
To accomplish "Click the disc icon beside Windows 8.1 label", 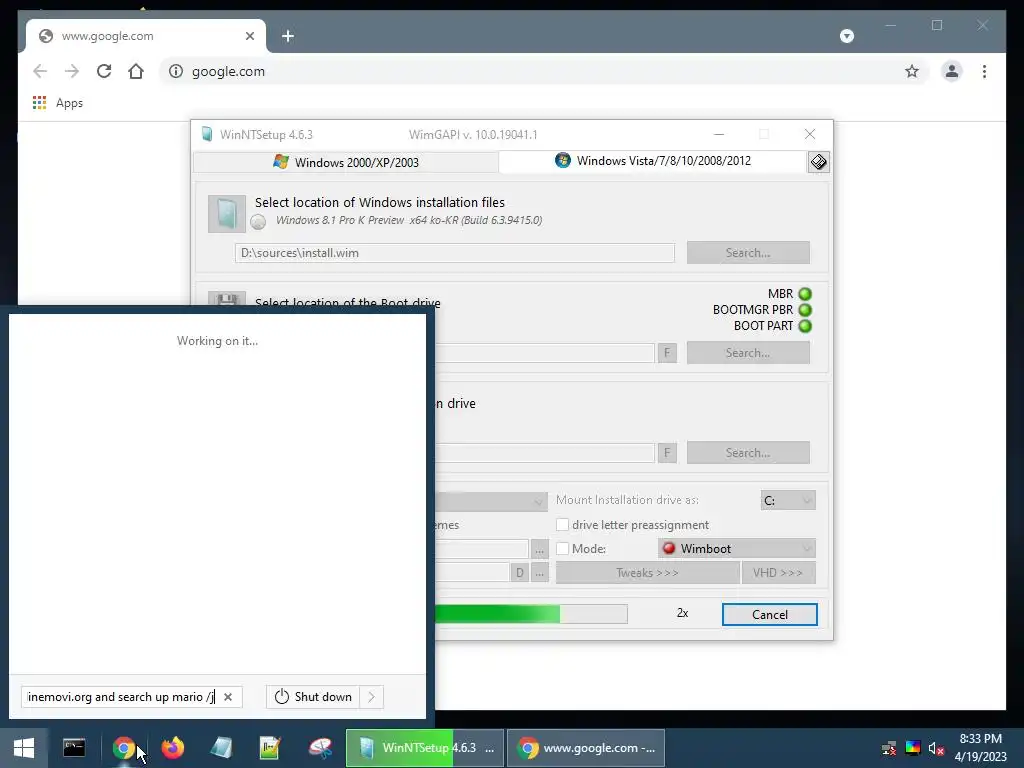I will point(258,222).
